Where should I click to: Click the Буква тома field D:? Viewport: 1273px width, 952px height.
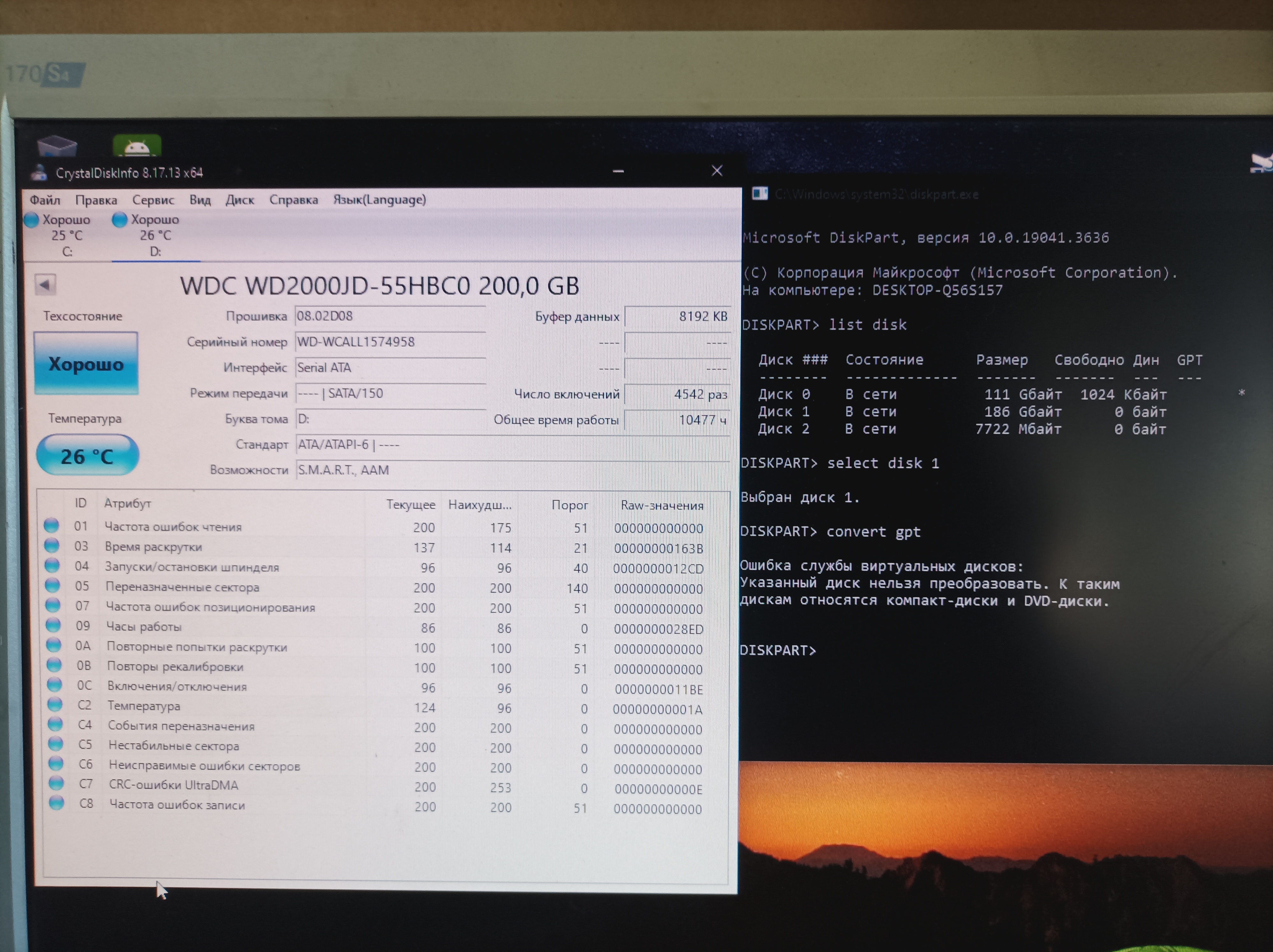point(390,419)
